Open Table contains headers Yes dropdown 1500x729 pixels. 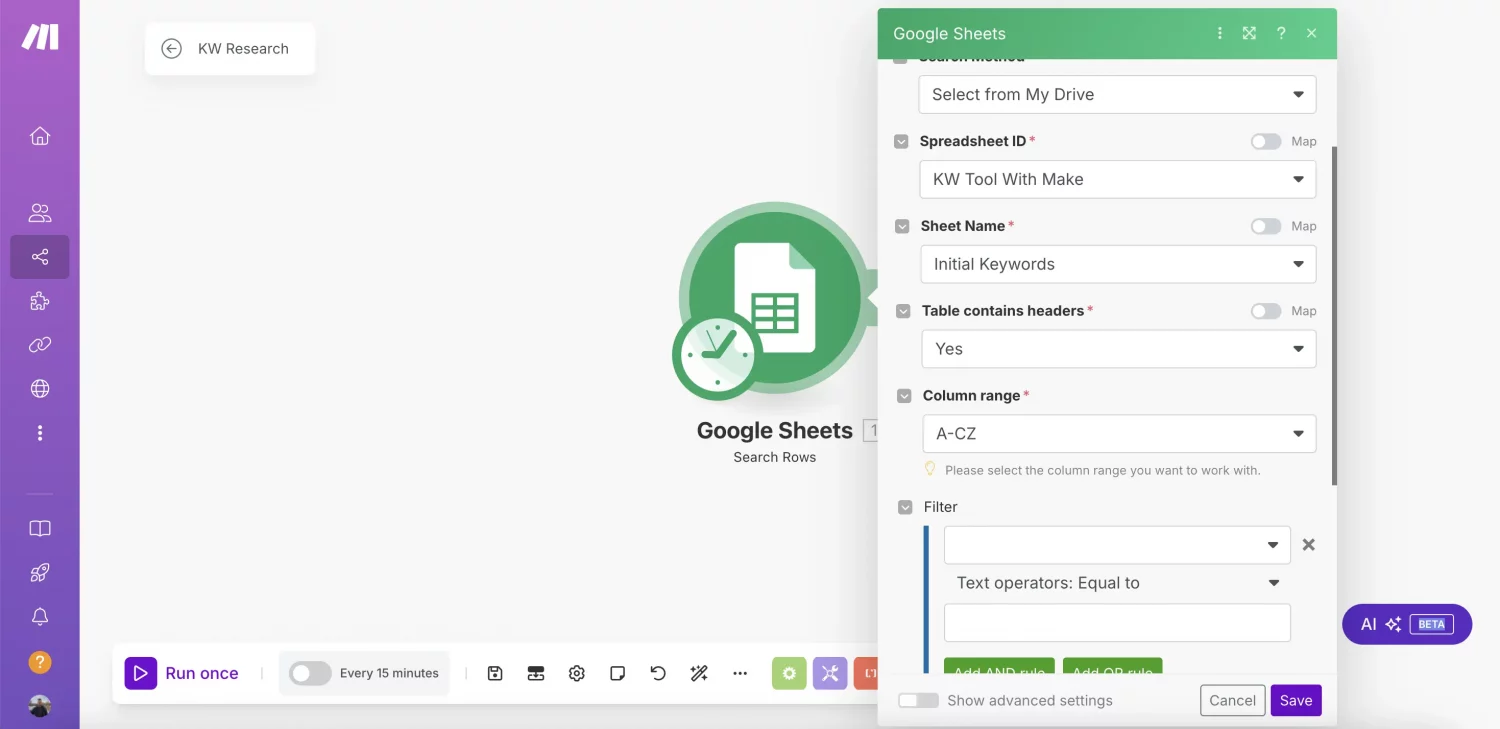pyautogui.click(x=1119, y=349)
